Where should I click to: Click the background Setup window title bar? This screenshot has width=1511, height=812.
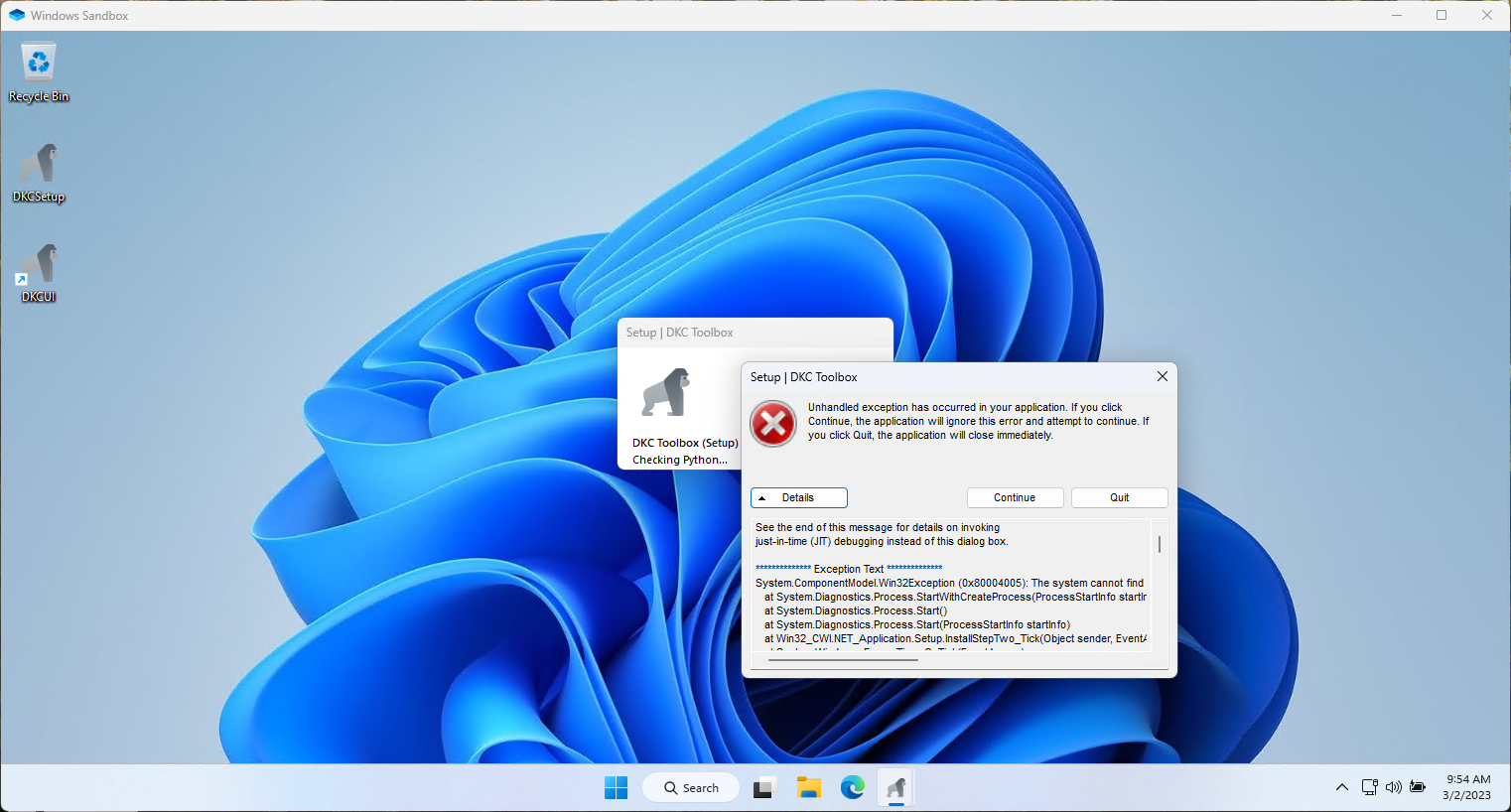tap(755, 333)
